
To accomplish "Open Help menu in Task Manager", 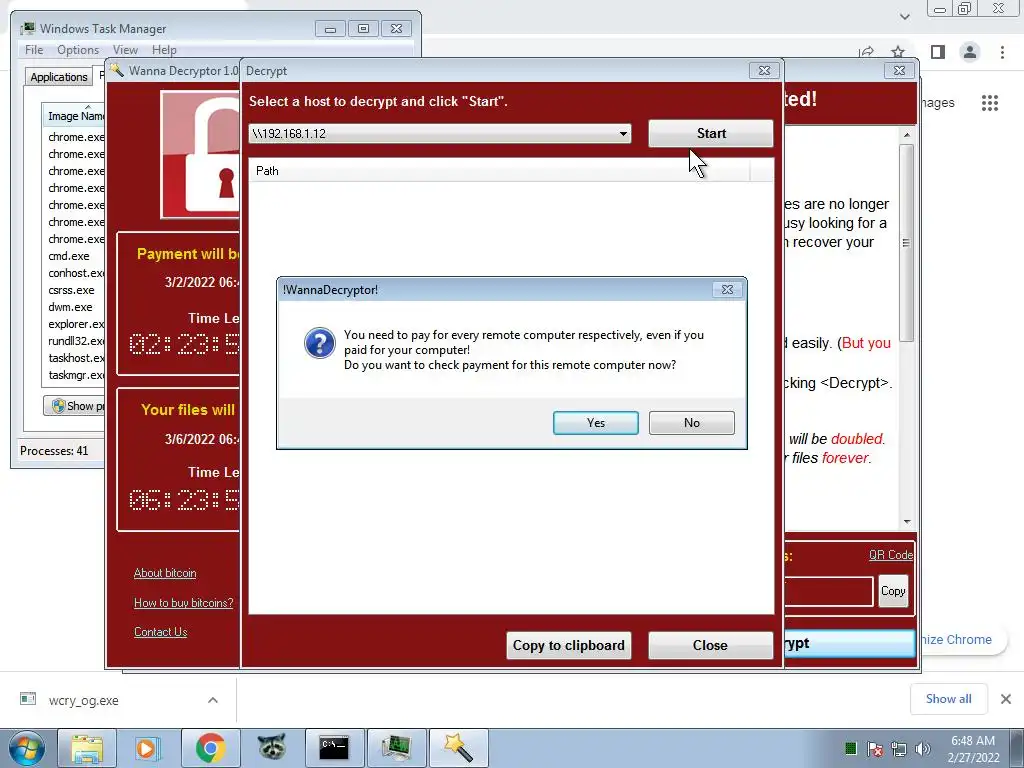I will [164, 50].
